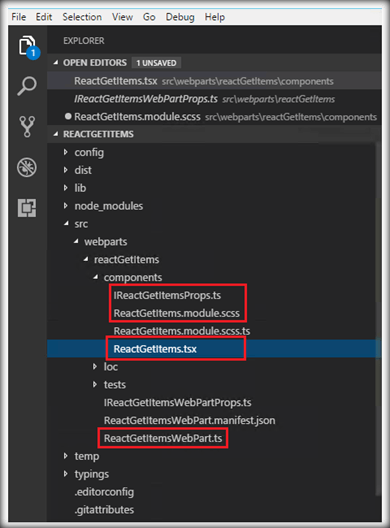
Task: Collapse the reactGetItems folder
Action: pyautogui.click(x=86, y=259)
